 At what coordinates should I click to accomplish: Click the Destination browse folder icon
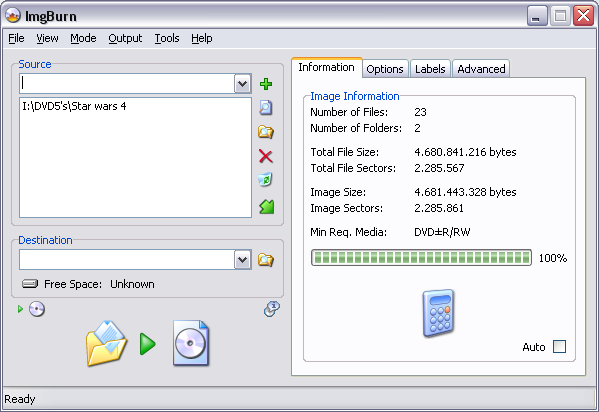pos(266,260)
